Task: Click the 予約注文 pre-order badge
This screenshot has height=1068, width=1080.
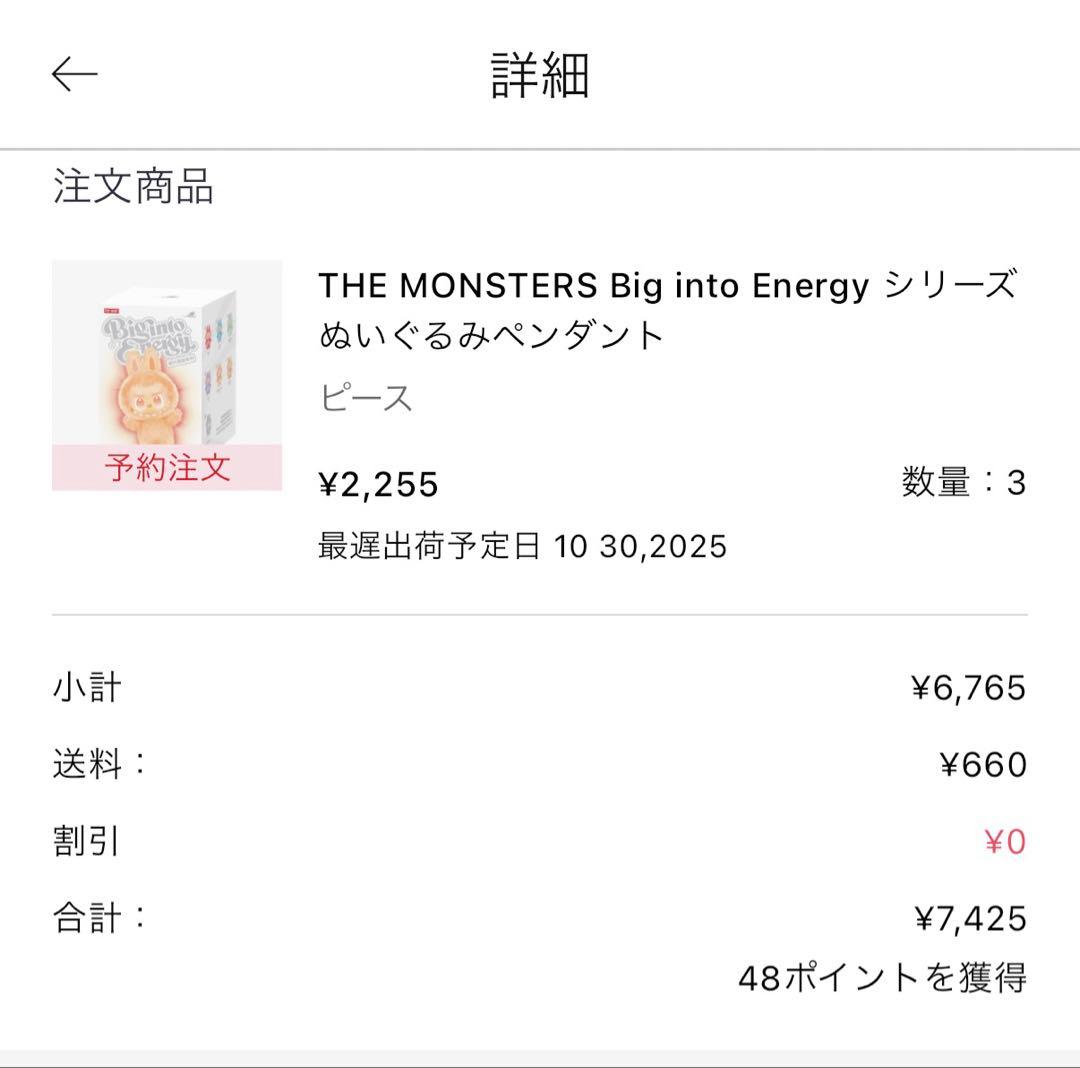Action: [168, 466]
